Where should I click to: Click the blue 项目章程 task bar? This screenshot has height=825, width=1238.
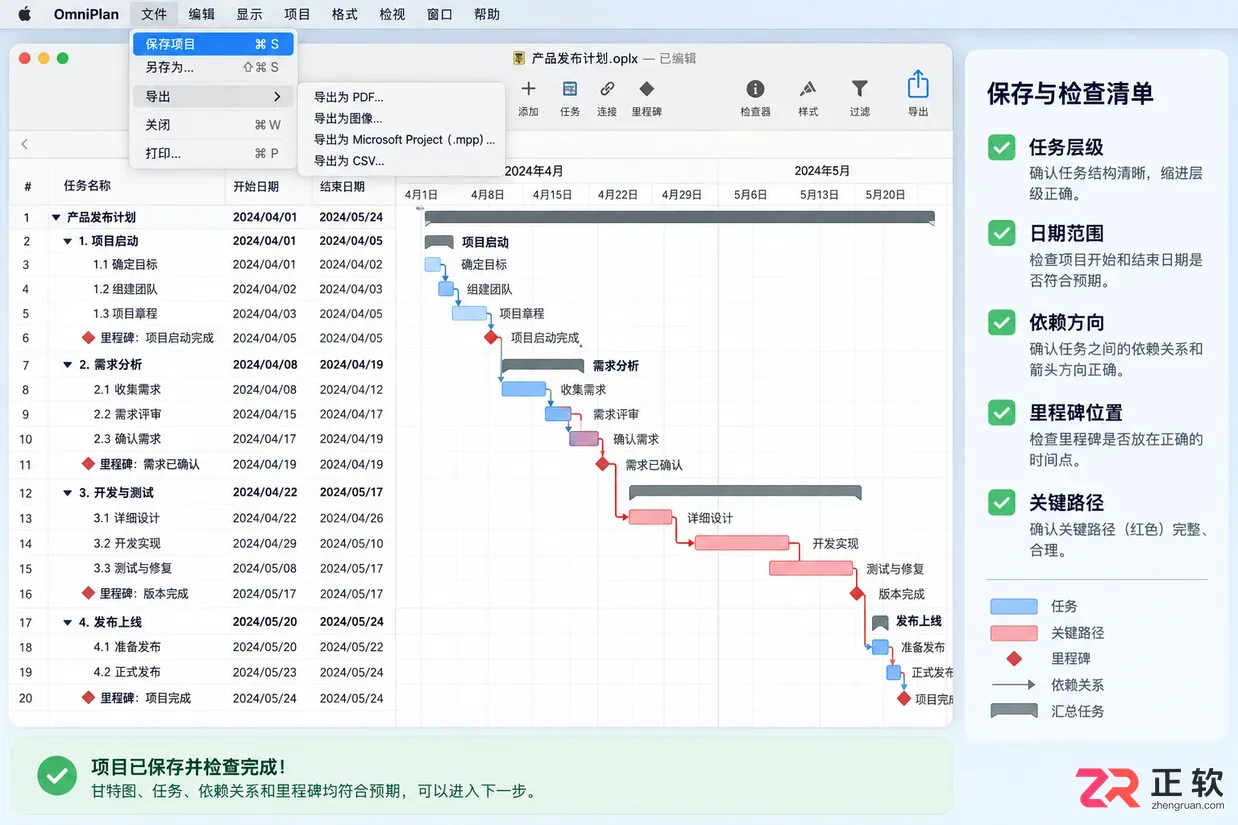[469, 313]
